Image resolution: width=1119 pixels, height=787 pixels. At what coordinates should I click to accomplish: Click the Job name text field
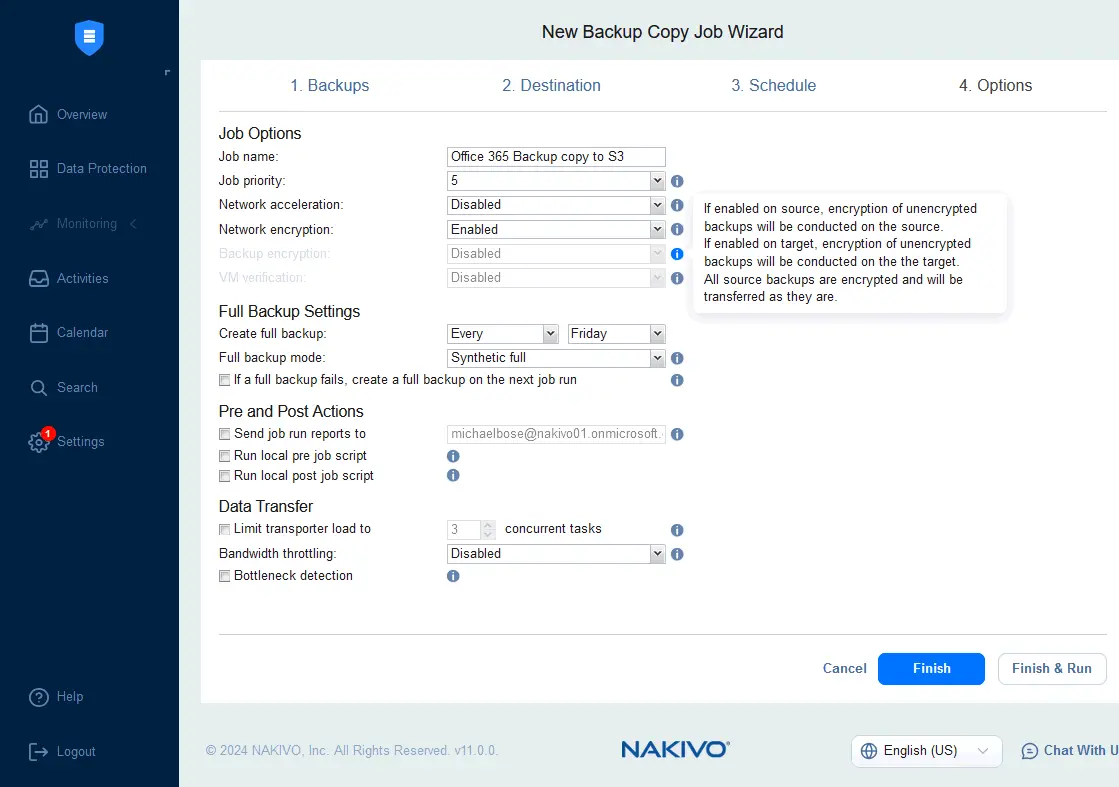point(556,157)
